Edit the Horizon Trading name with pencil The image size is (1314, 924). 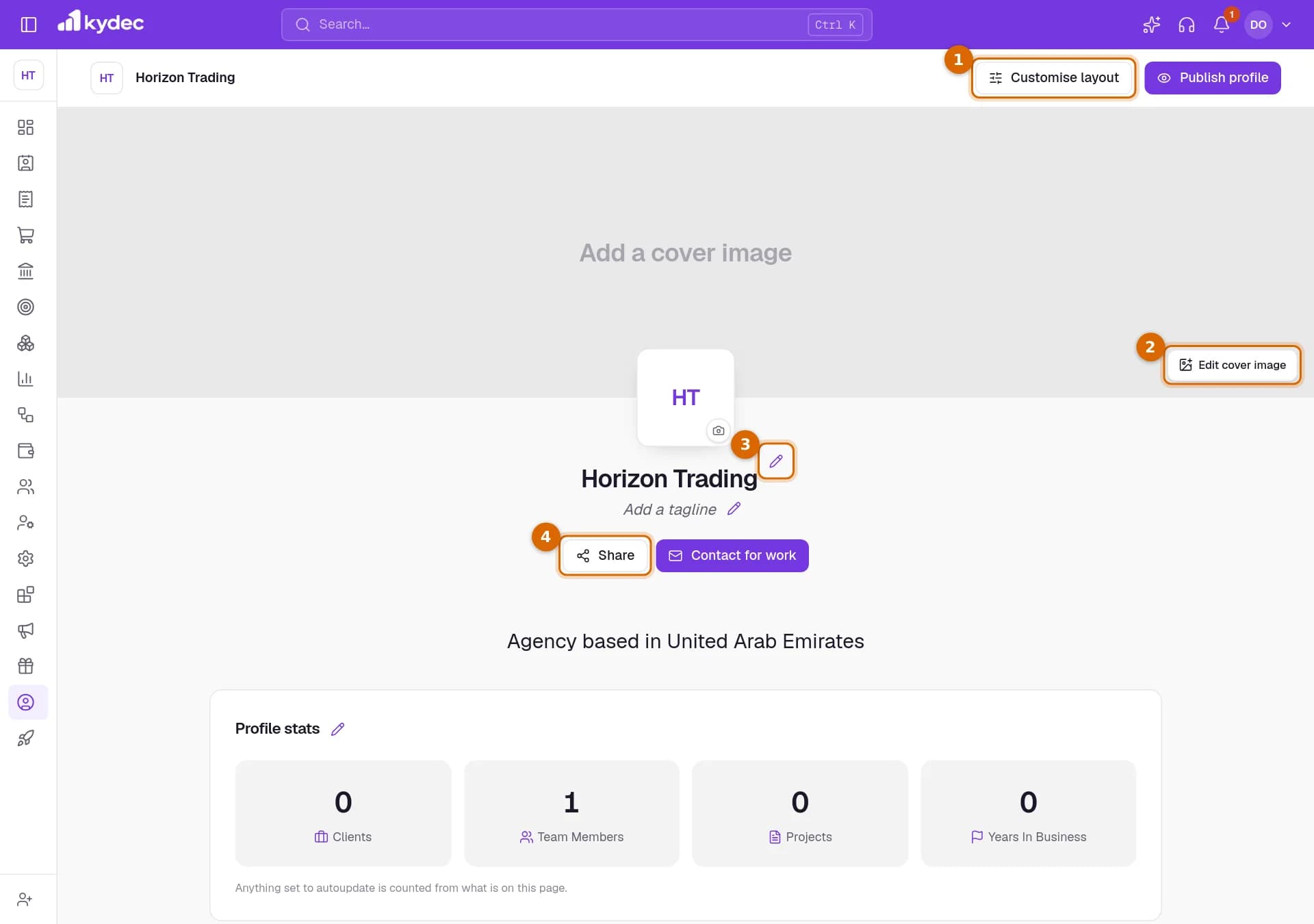775,461
